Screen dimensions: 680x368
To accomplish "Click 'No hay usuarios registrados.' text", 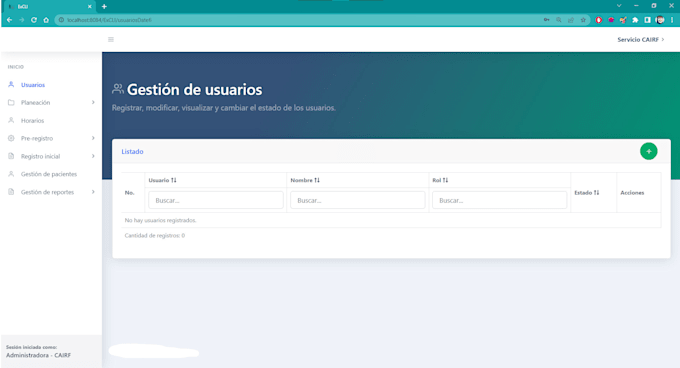I will pos(160,221).
